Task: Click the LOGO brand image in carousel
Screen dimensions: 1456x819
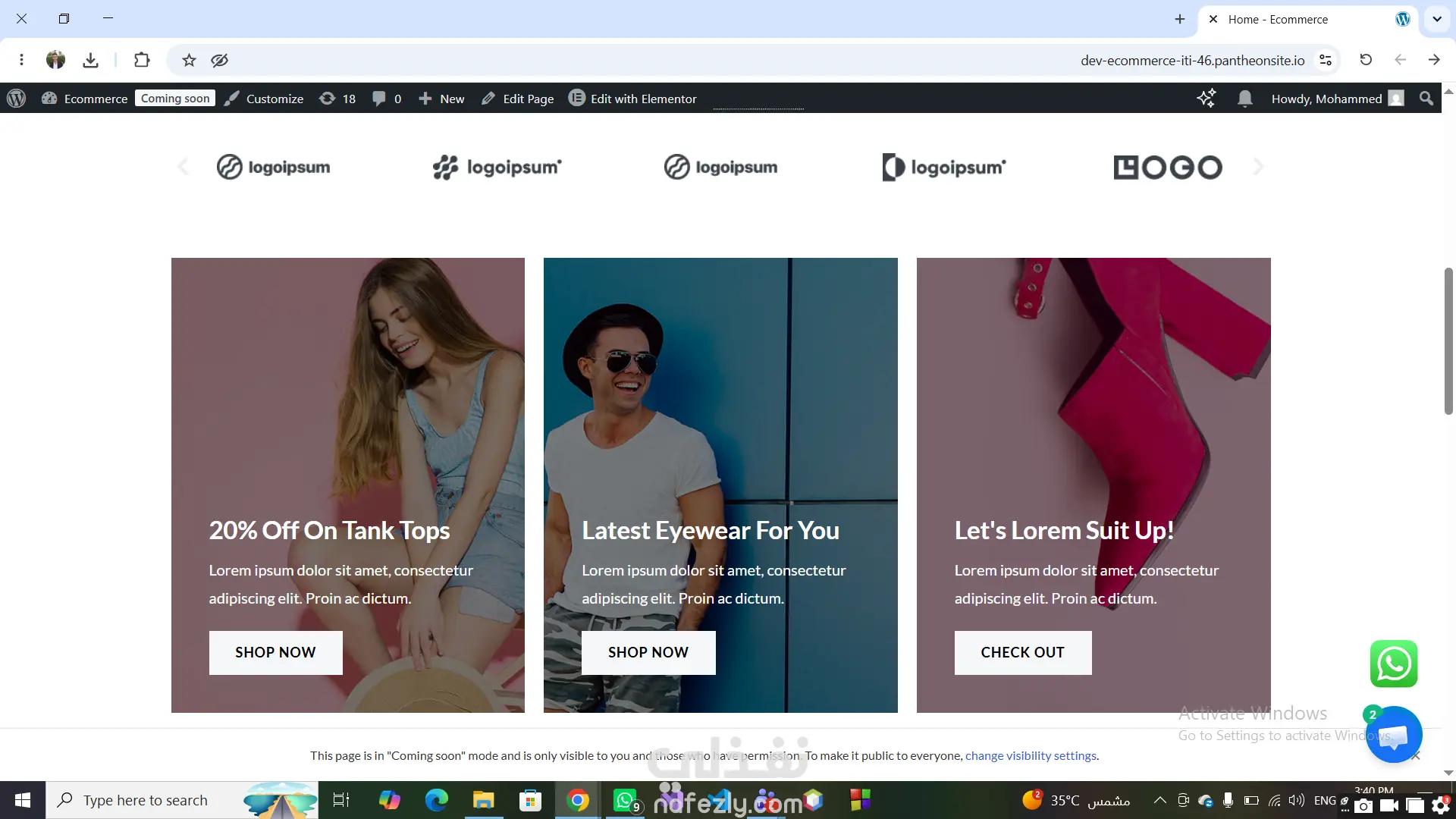Action: tap(1168, 167)
